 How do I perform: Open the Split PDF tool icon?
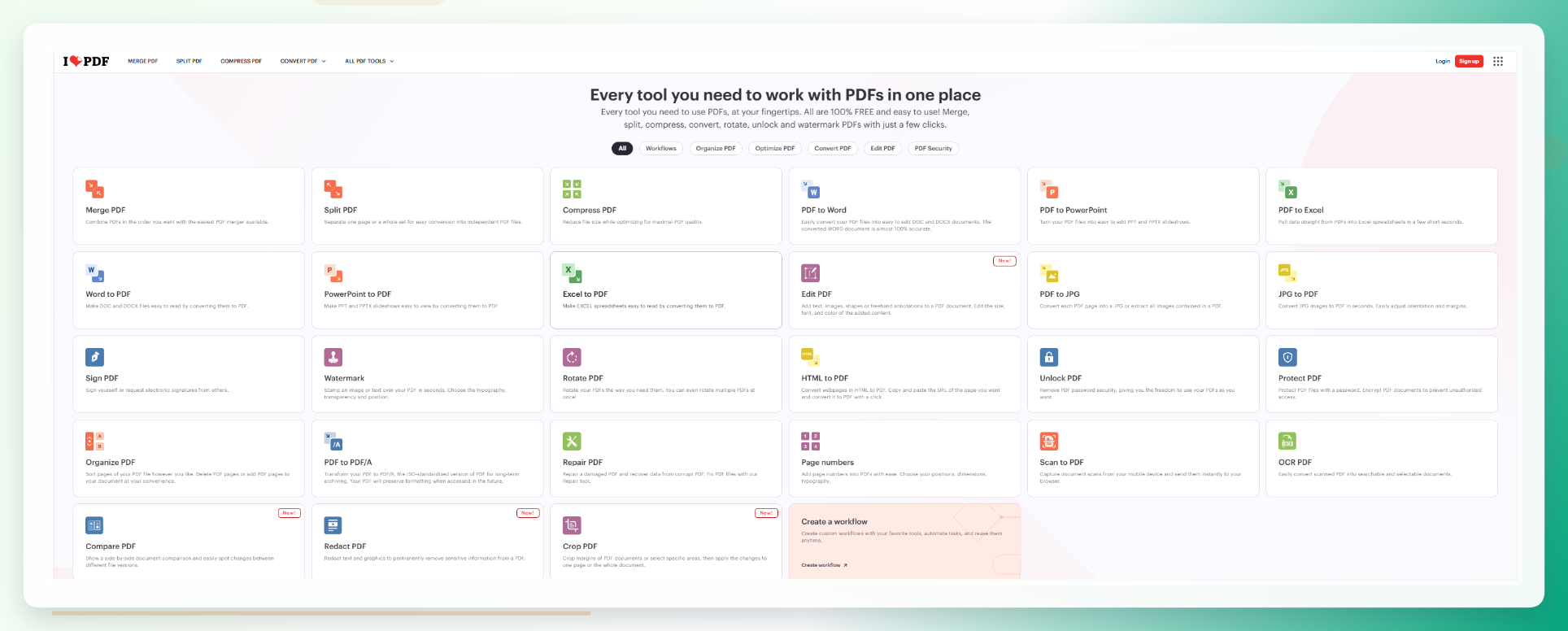pyautogui.click(x=333, y=189)
